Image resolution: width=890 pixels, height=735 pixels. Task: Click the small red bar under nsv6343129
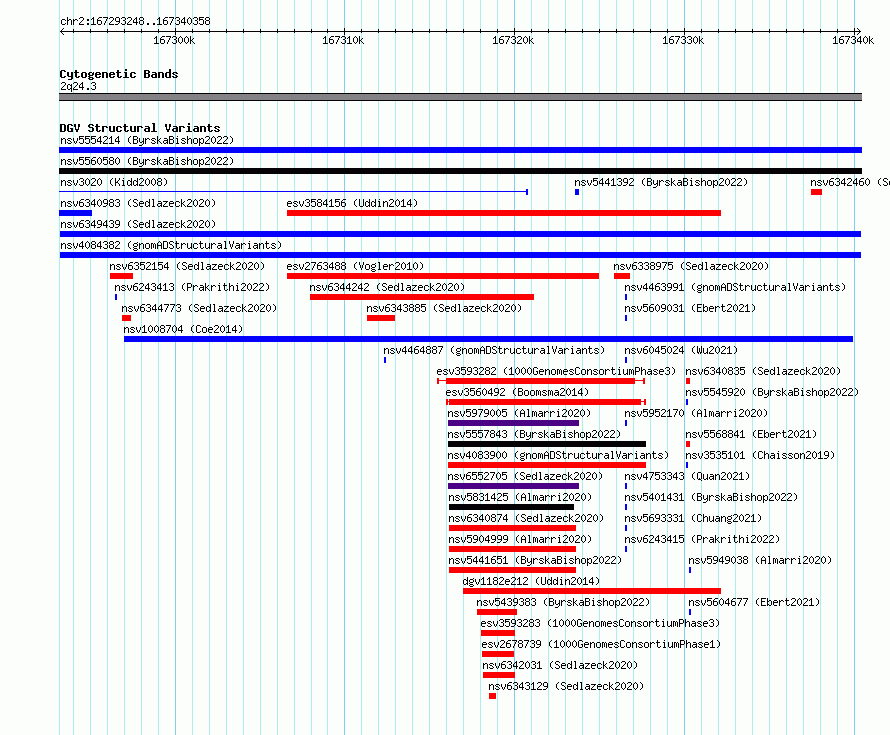493,696
